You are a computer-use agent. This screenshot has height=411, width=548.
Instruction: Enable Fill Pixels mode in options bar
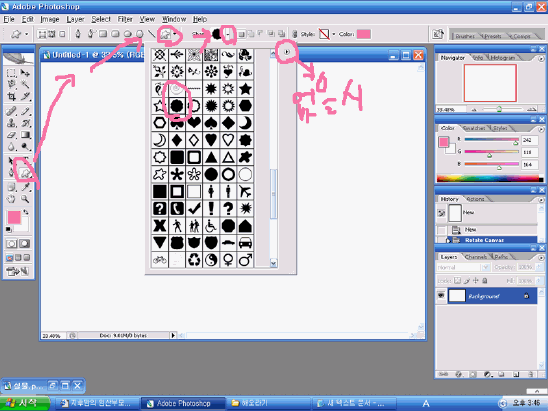(62, 34)
